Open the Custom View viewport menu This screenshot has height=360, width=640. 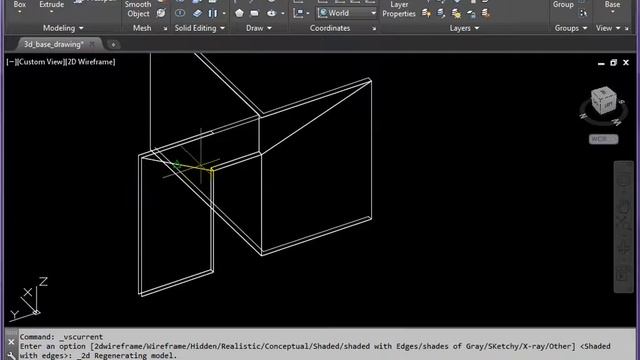[x=40, y=62]
